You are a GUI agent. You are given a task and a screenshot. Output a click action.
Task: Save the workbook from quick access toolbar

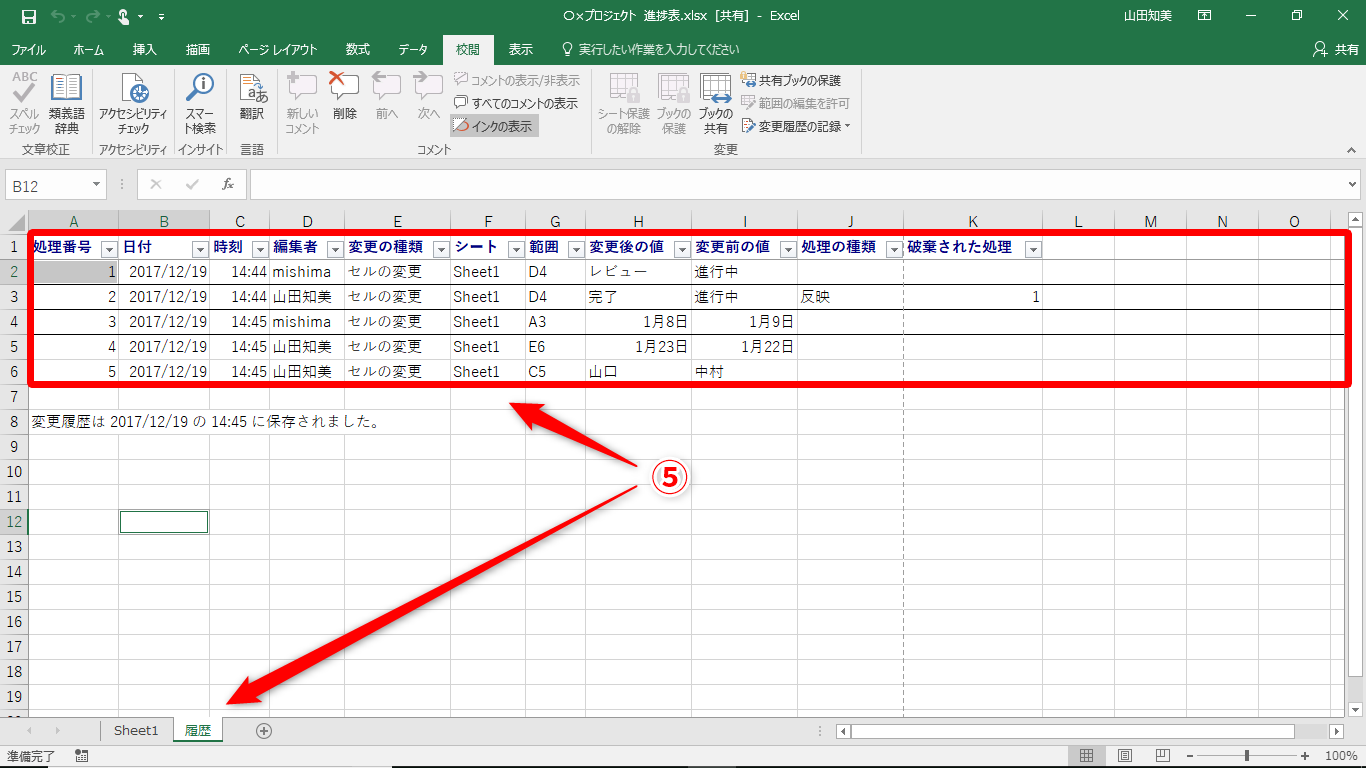click(28, 16)
